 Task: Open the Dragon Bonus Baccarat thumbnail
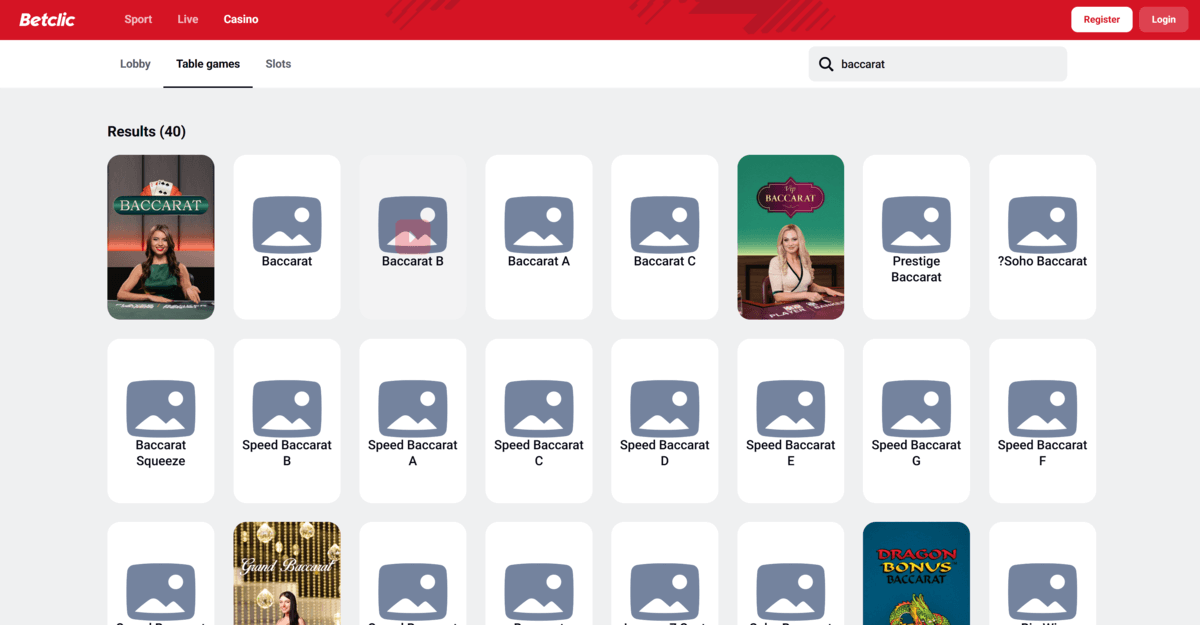point(916,573)
